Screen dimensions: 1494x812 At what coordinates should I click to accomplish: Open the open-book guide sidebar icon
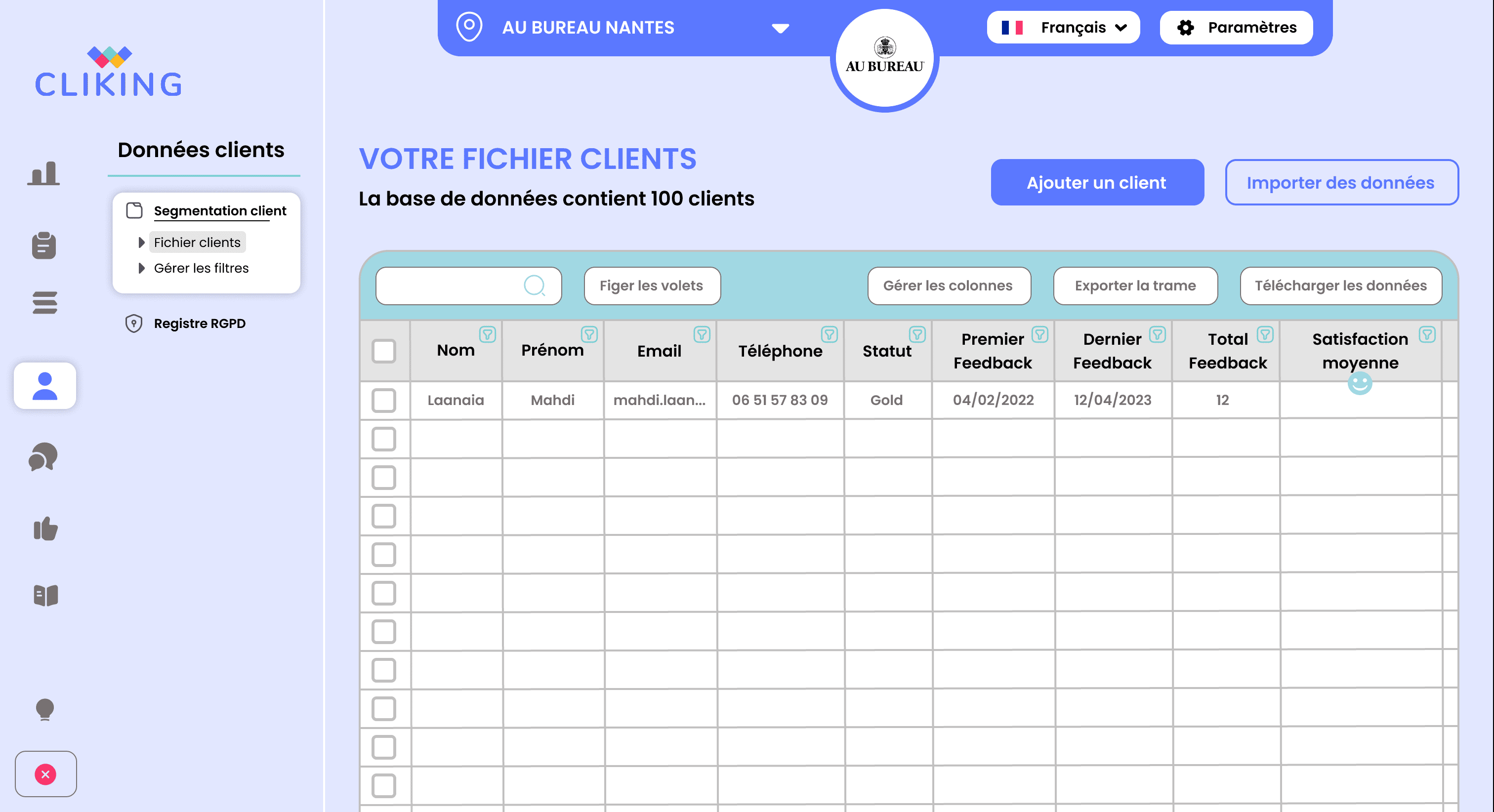[x=45, y=595]
